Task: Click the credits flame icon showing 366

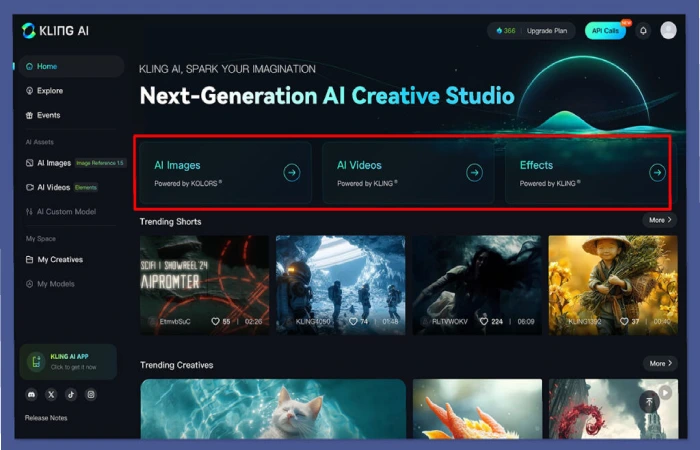Action: (499, 31)
